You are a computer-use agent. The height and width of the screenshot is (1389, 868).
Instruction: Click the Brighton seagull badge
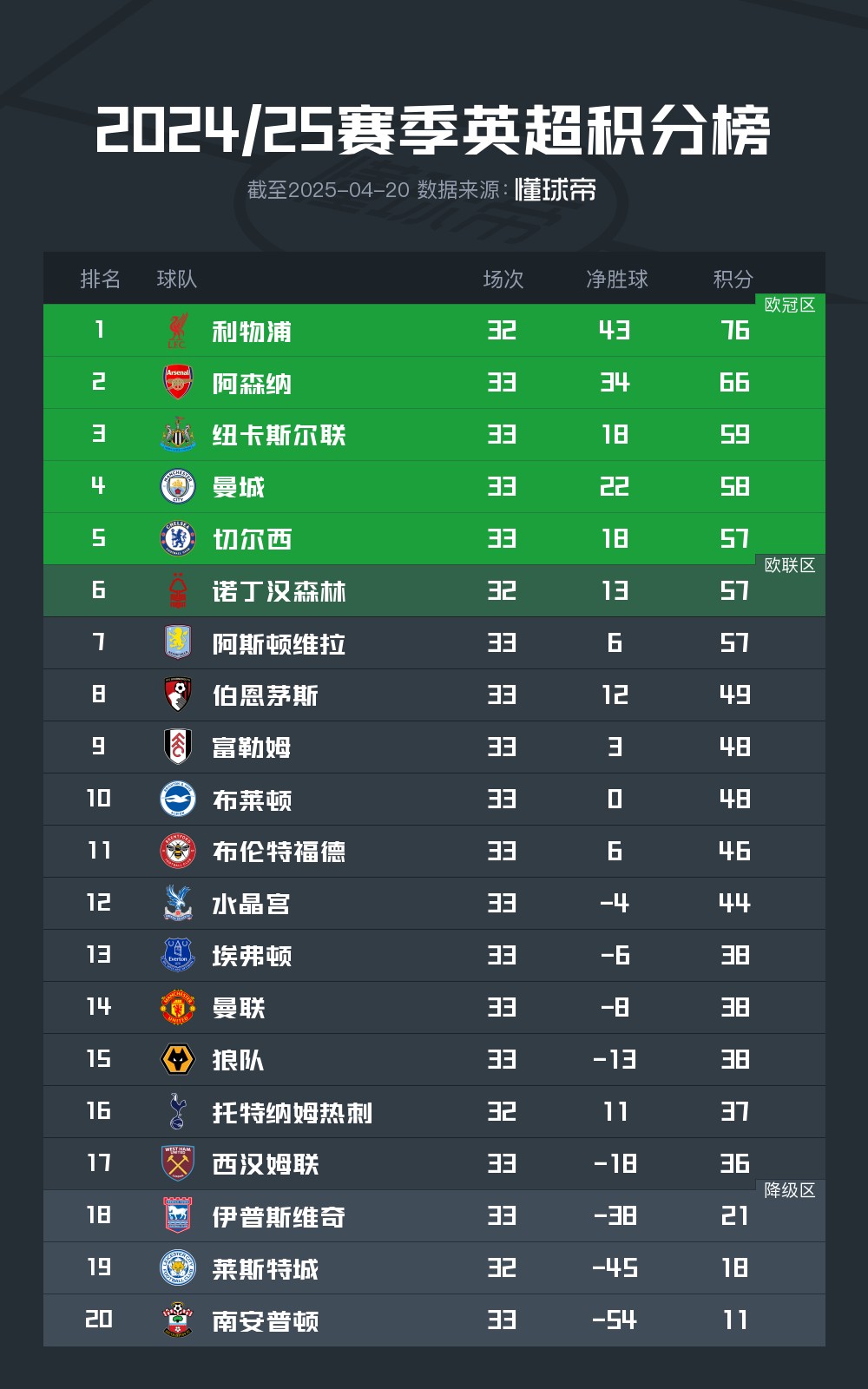pyautogui.click(x=178, y=799)
